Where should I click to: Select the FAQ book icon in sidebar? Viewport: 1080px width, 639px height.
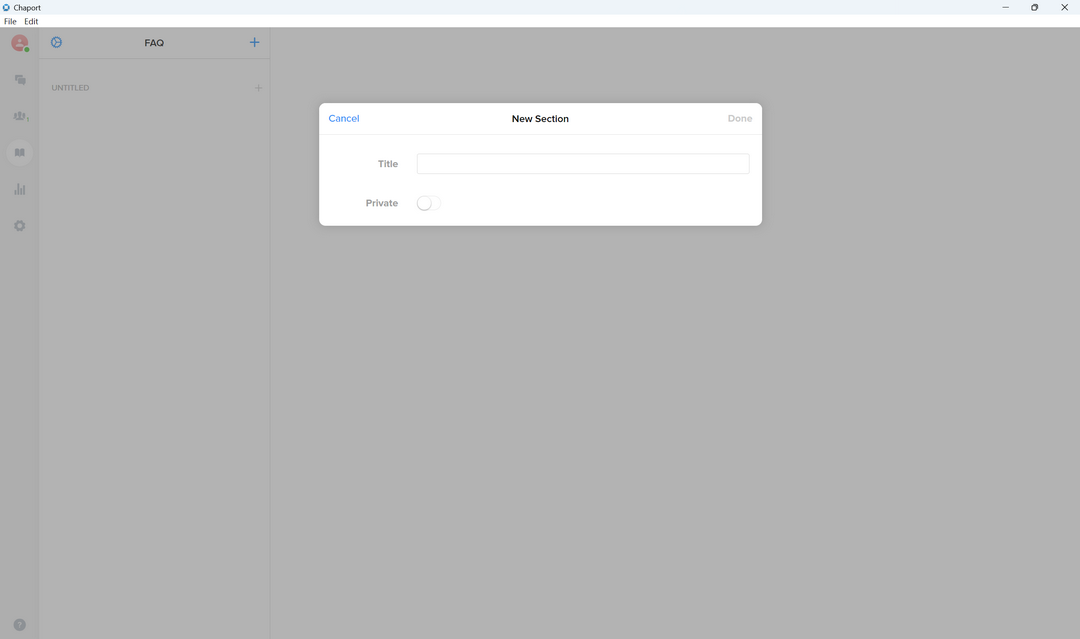(x=20, y=153)
